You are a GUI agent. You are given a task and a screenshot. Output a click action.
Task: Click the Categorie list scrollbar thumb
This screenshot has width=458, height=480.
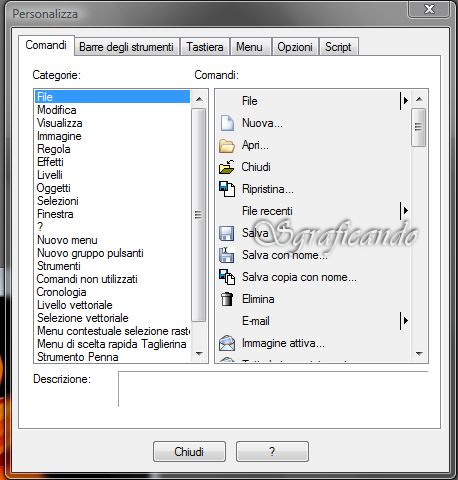pyautogui.click(x=199, y=215)
